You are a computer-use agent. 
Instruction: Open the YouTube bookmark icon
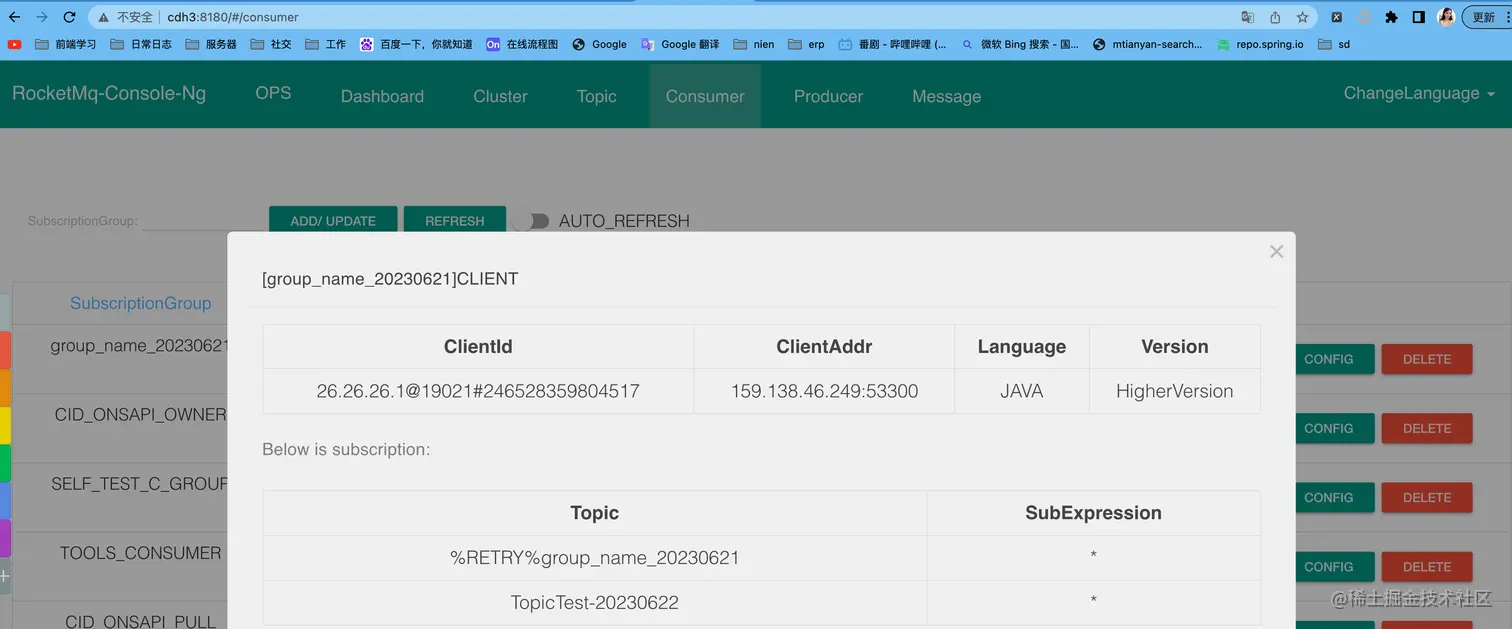pos(14,44)
